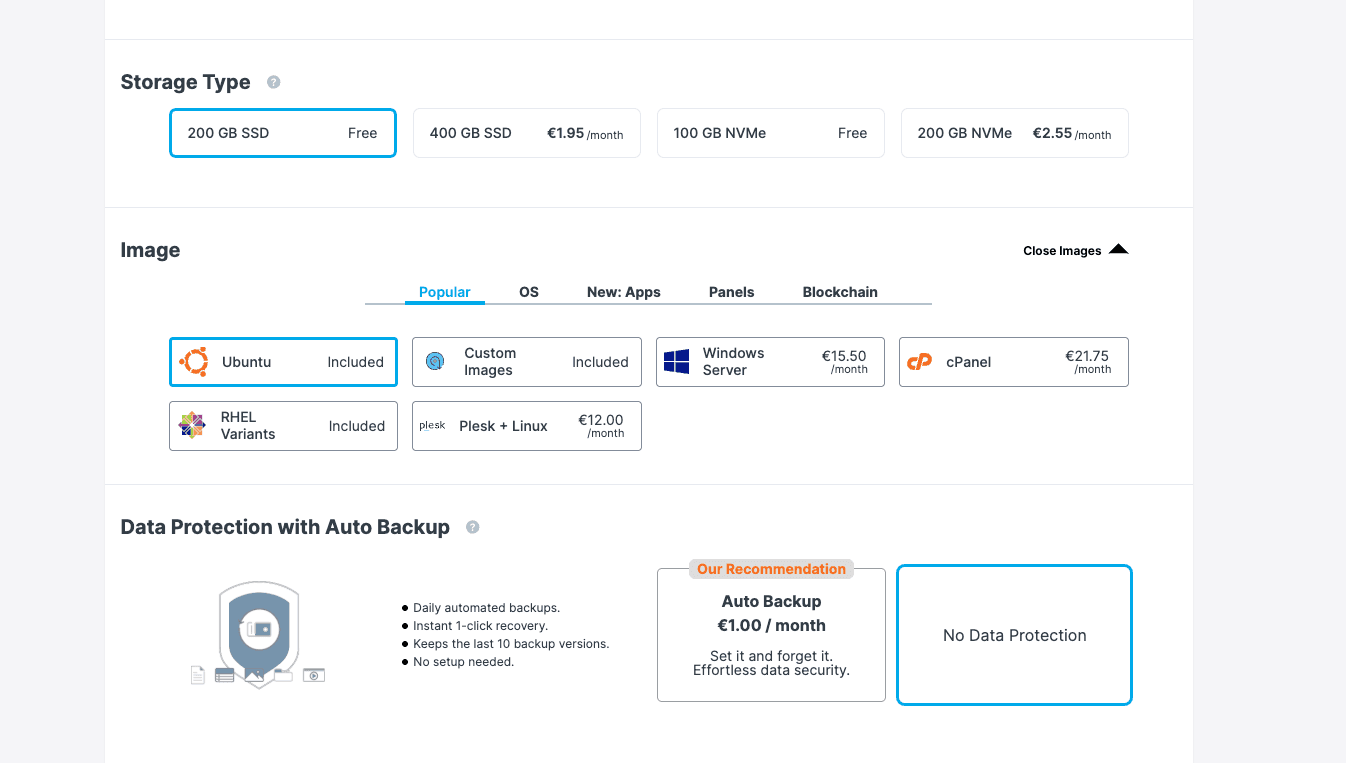Choose Auto Backup for €1.00 per month

(771, 636)
